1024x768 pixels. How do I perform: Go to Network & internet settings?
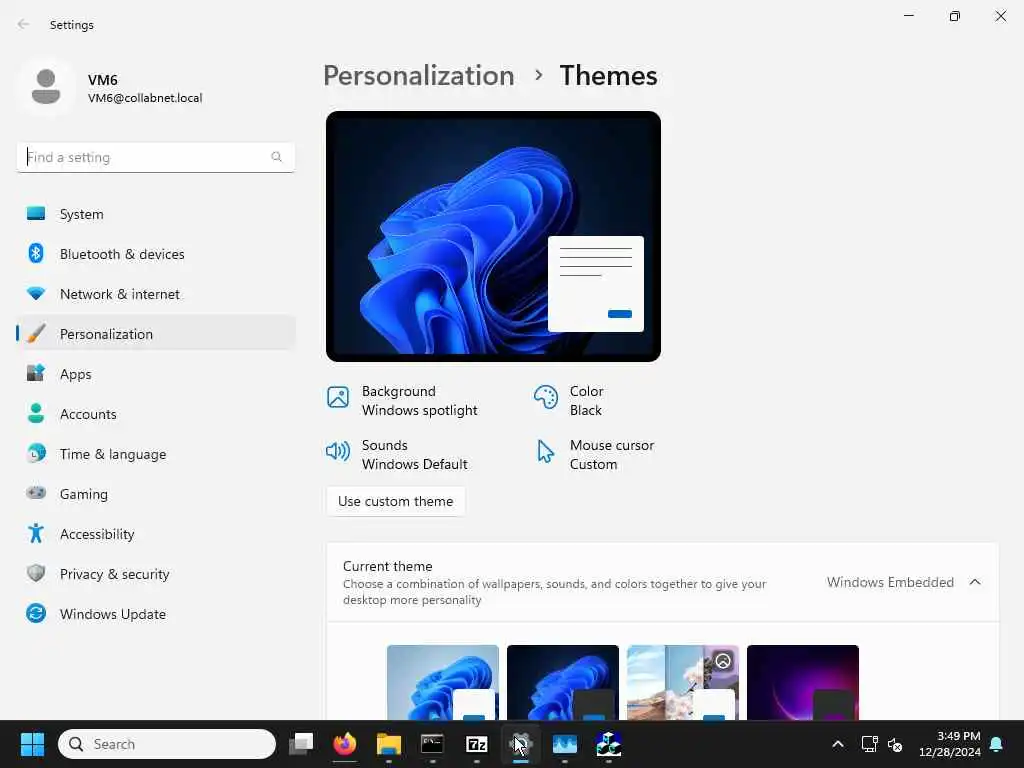(155, 294)
